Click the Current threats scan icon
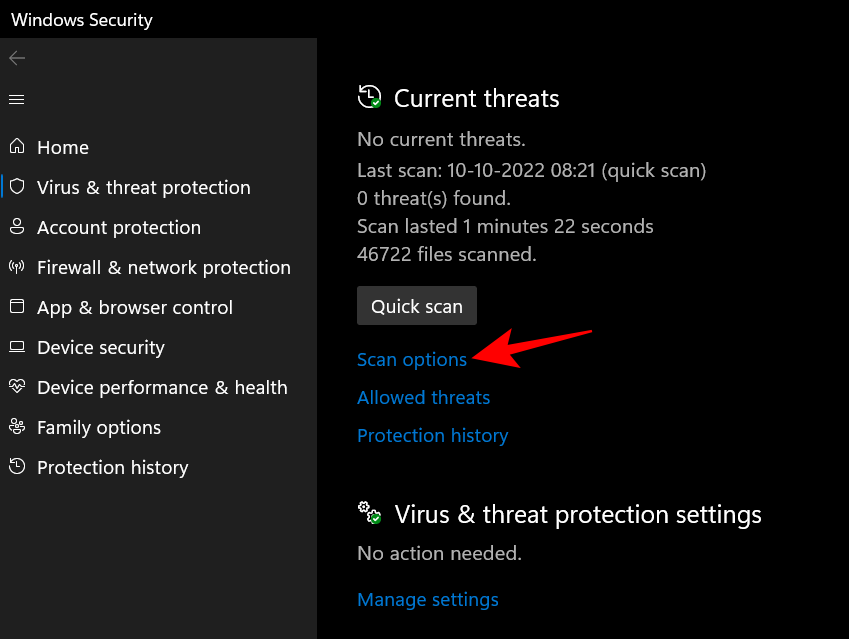This screenshot has height=639, width=849. pyautogui.click(x=369, y=96)
